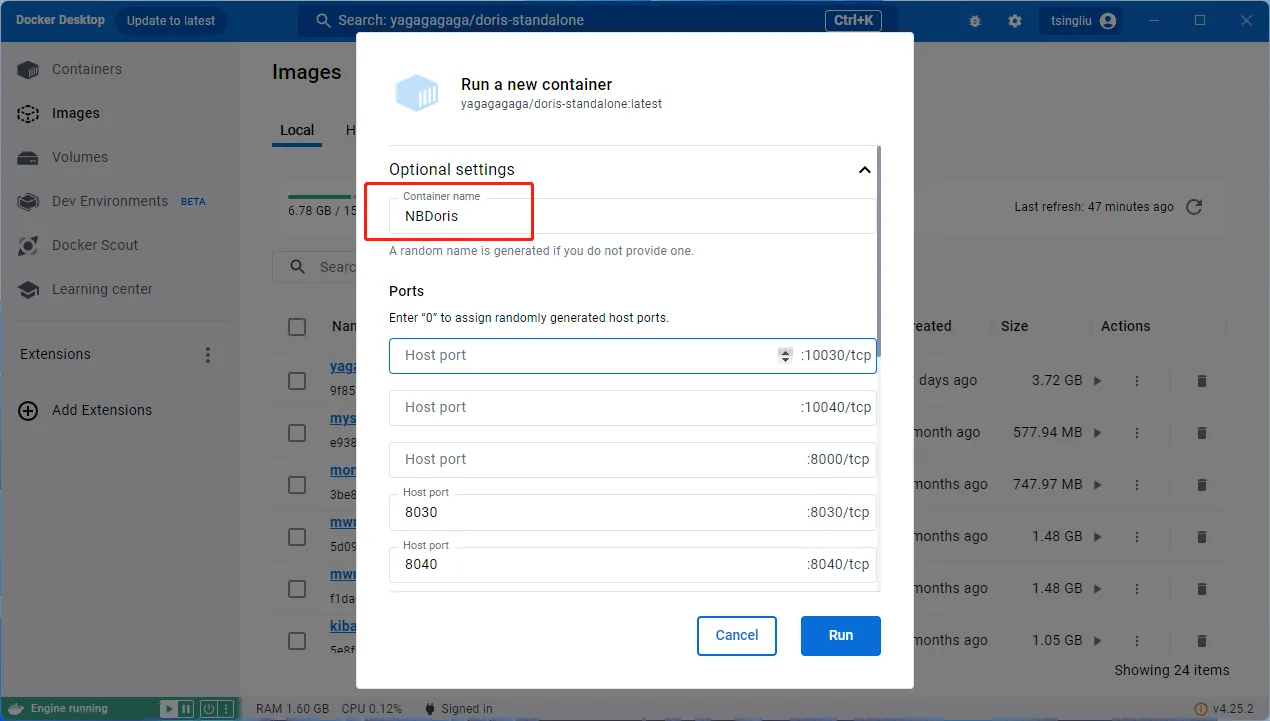This screenshot has width=1270, height=721.
Task: Click the Host port field showing 8040
Action: pos(632,564)
